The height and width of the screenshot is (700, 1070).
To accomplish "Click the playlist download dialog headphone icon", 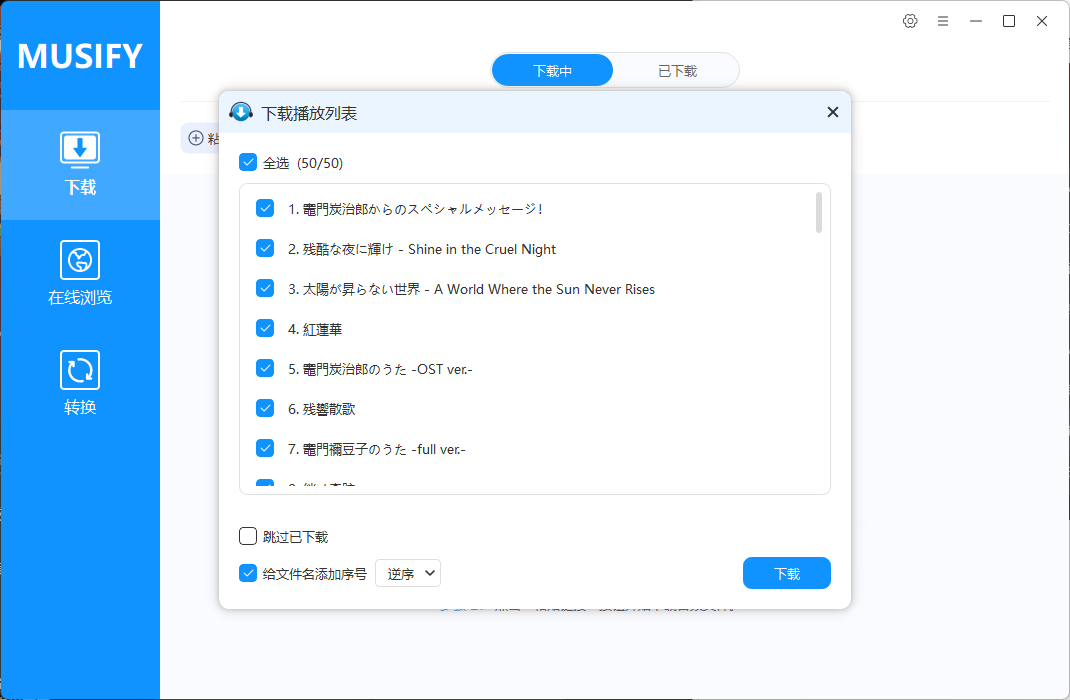I will pyautogui.click(x=241, y=112).
